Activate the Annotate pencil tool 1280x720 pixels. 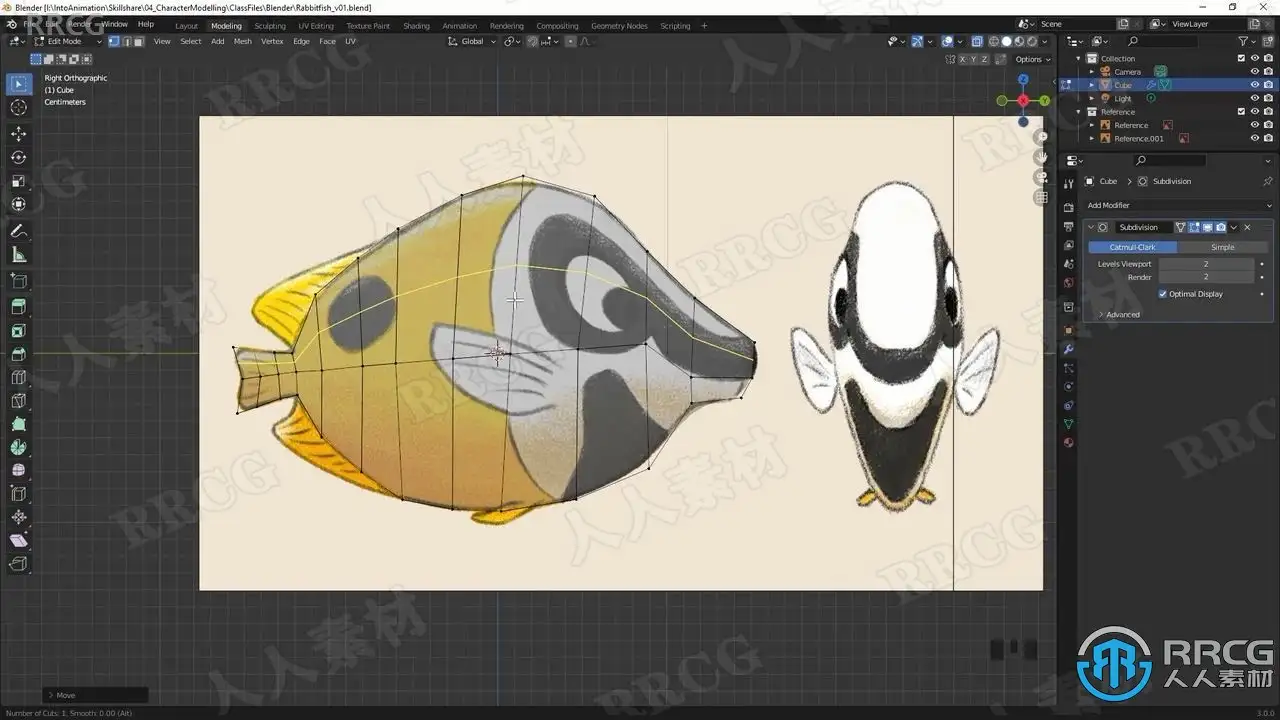click(18, 231)
